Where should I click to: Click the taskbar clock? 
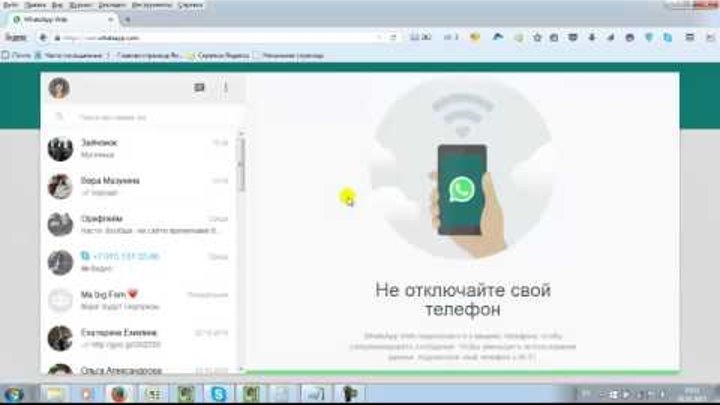tap(692, 394)
